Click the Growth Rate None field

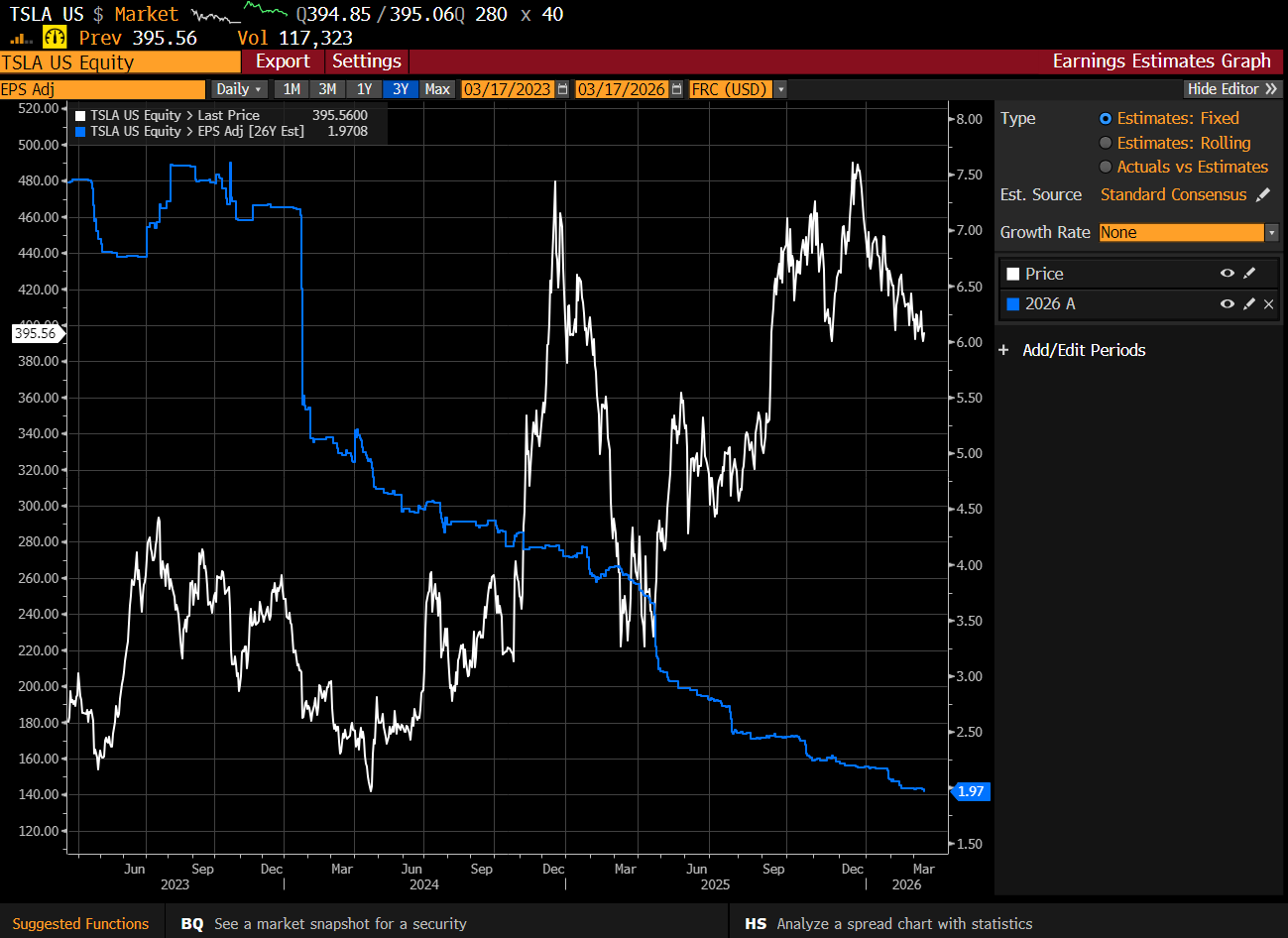(1182, 232)
